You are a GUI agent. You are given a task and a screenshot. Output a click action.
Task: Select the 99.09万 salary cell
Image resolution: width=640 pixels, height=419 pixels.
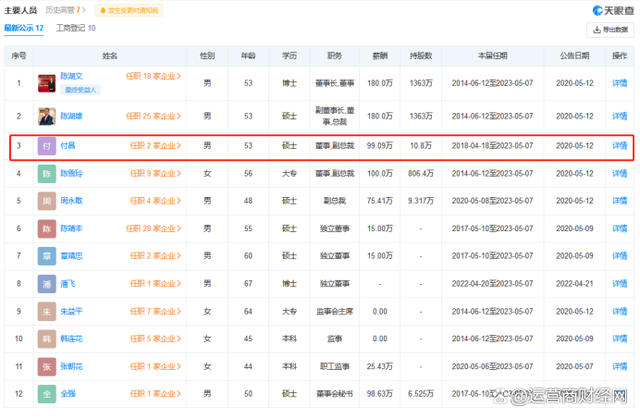point(380,146)
